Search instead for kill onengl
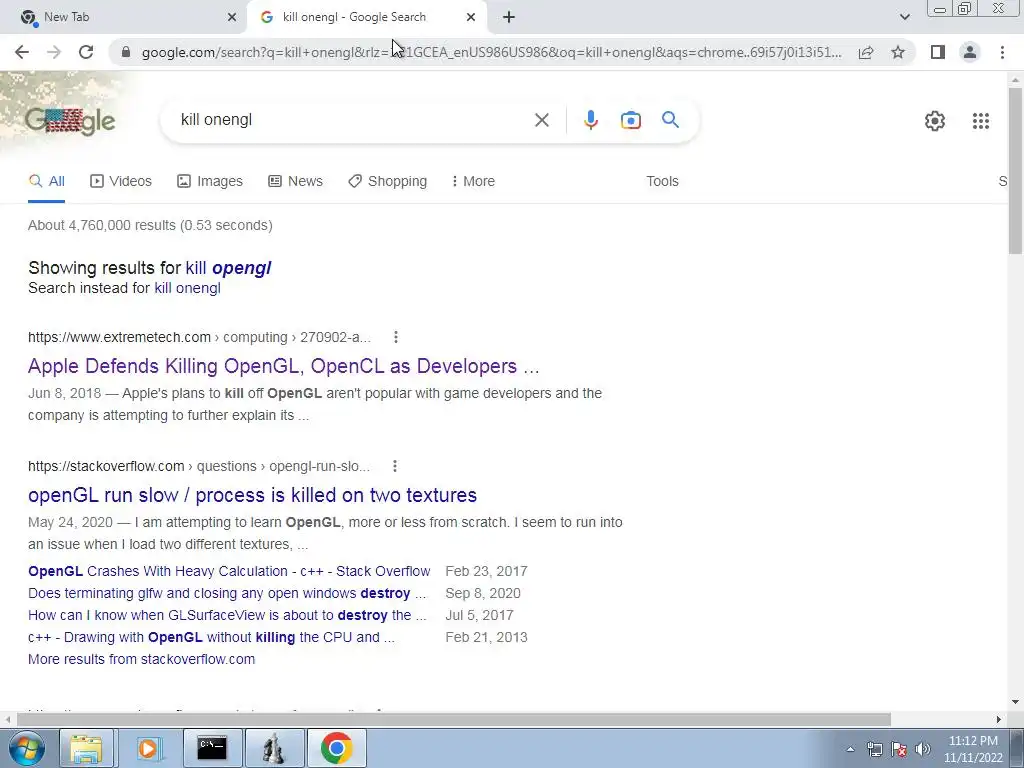The height and width of the screenshot is (768, 1024). tap(187, 288)
